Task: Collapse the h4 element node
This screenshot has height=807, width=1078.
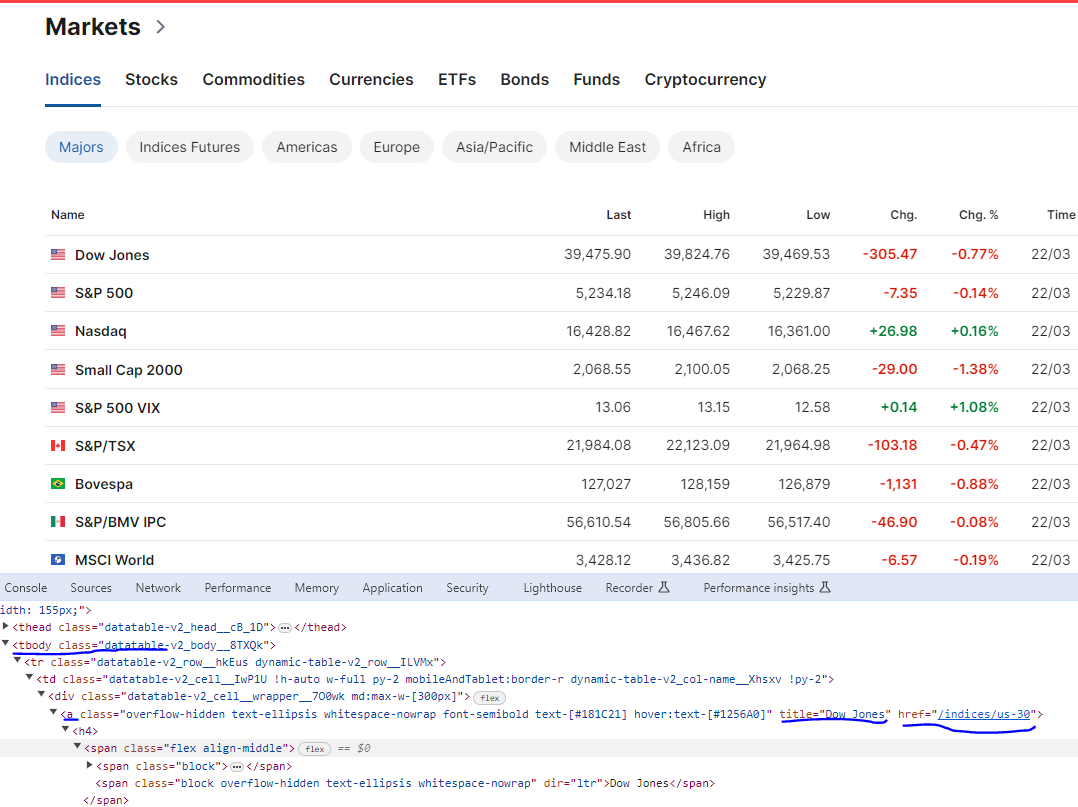Action: [x=66, y=730]
